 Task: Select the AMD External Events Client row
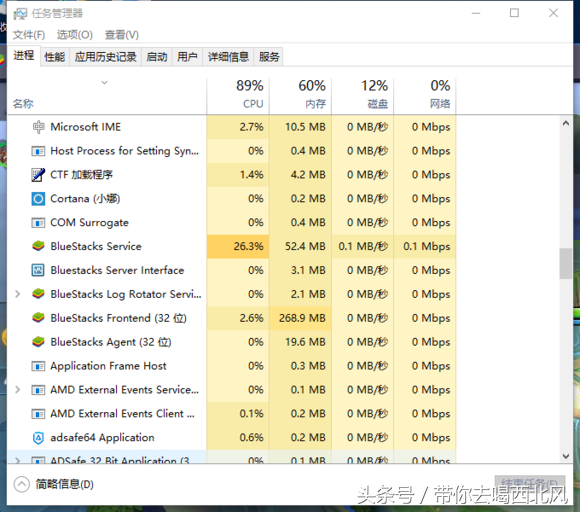232,414
